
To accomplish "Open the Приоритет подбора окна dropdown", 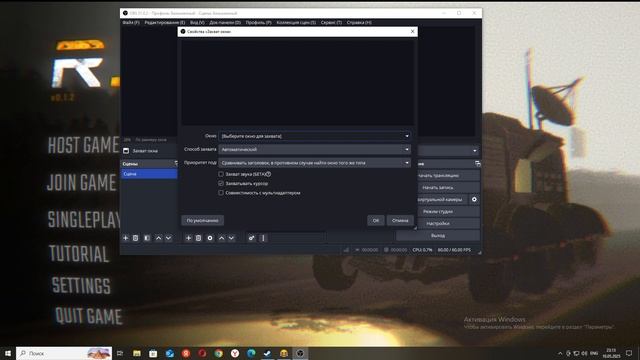I will [x=315, y=163].
